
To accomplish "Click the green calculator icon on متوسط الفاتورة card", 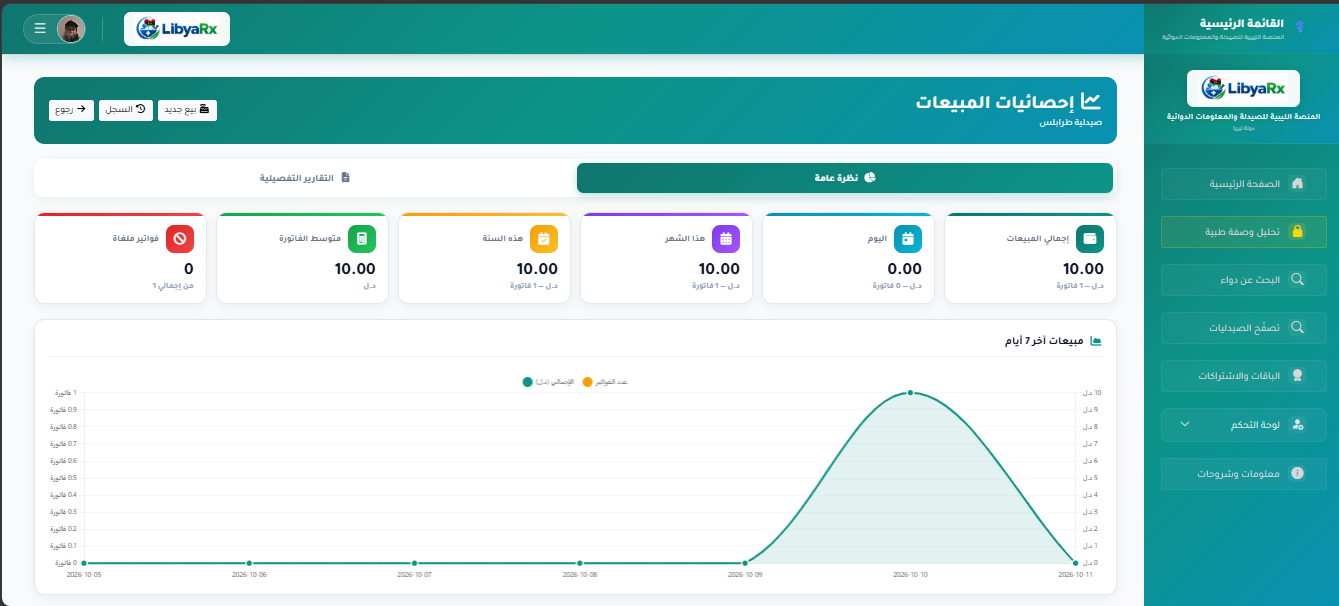I will 362,239.
